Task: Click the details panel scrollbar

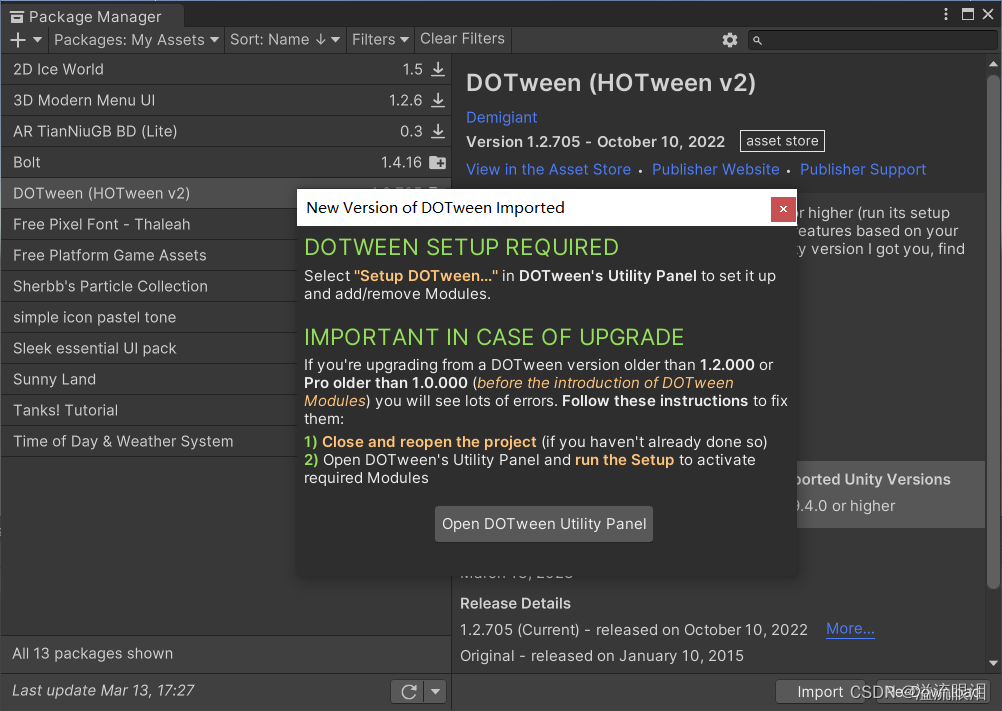Action: pos(992,332)
